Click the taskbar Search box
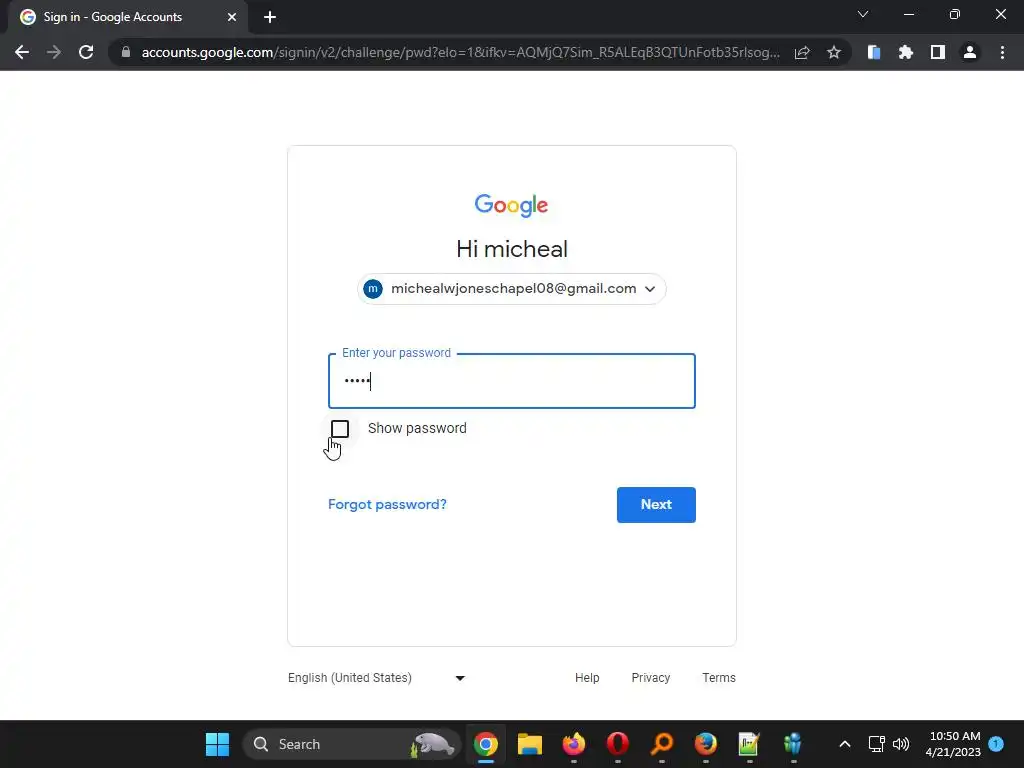 [x=352, y=744]
